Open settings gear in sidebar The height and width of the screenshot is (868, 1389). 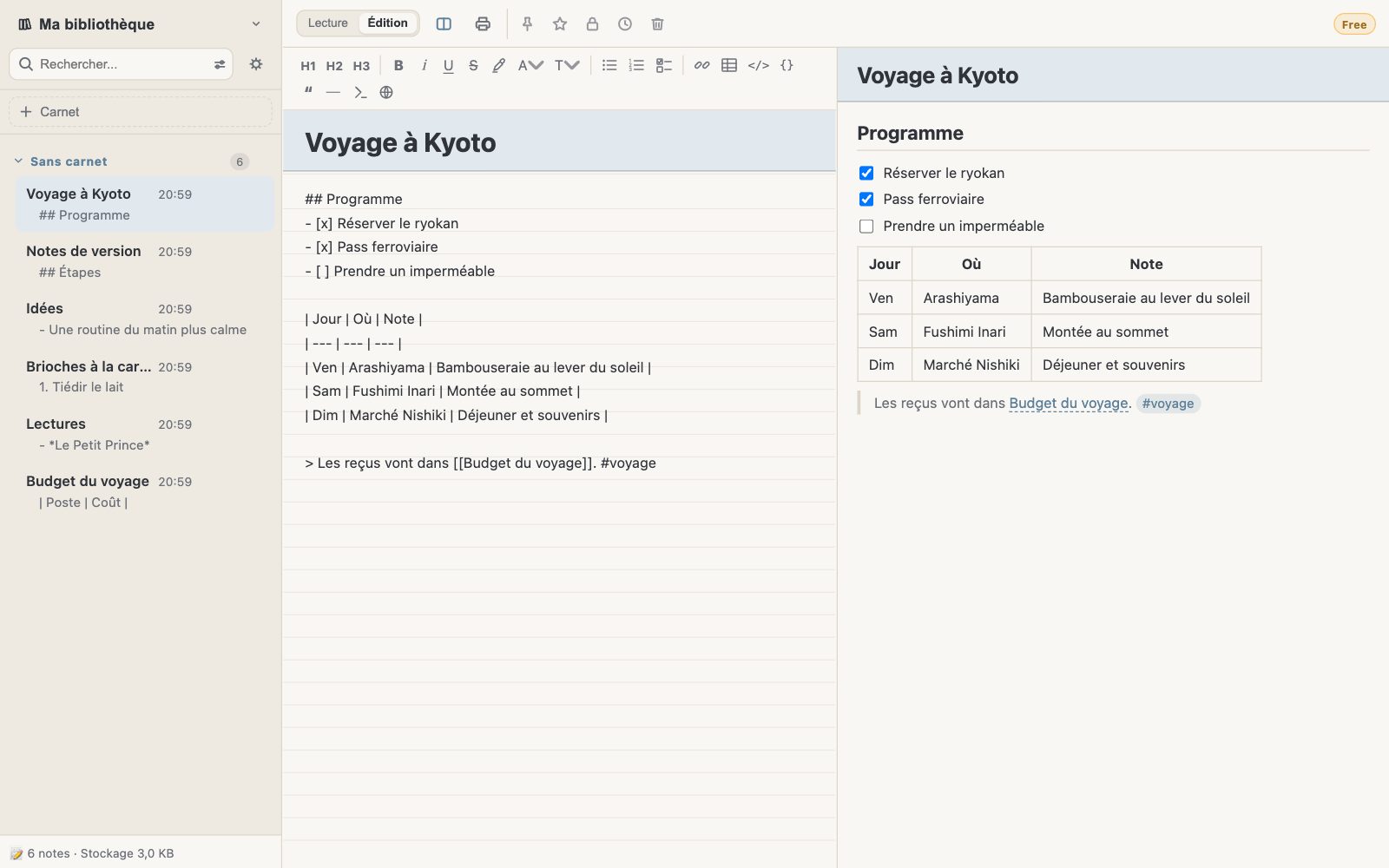pos(256,63)
